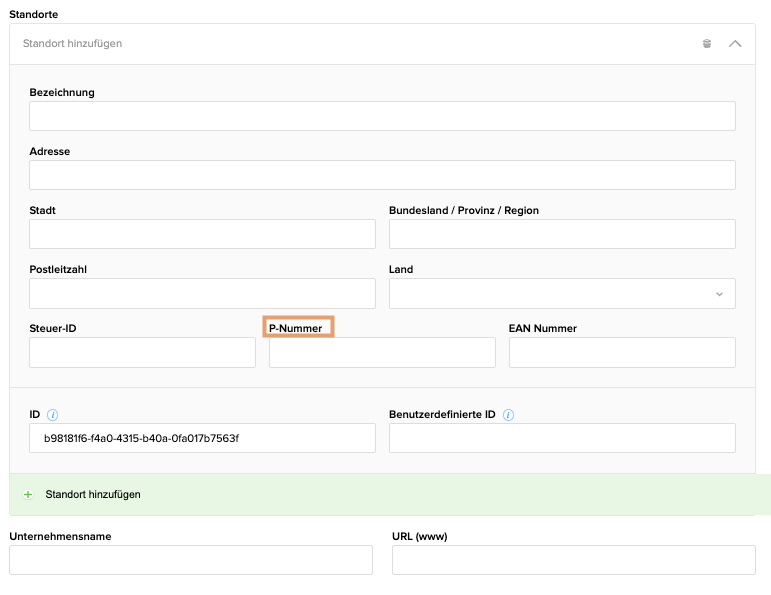Collapse the Standort hinzufügen panel chevron
This screenshot has height=595, width=771.
tap(735, 44)
